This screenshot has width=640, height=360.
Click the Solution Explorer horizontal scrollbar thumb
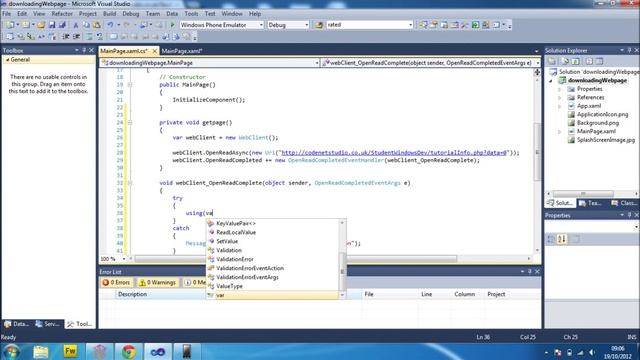(x=583, y=194)
